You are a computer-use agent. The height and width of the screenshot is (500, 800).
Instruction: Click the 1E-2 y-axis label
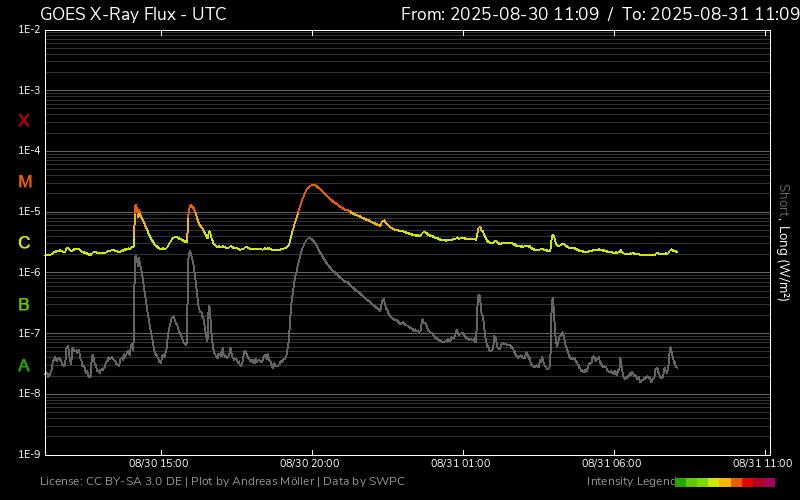29,30
